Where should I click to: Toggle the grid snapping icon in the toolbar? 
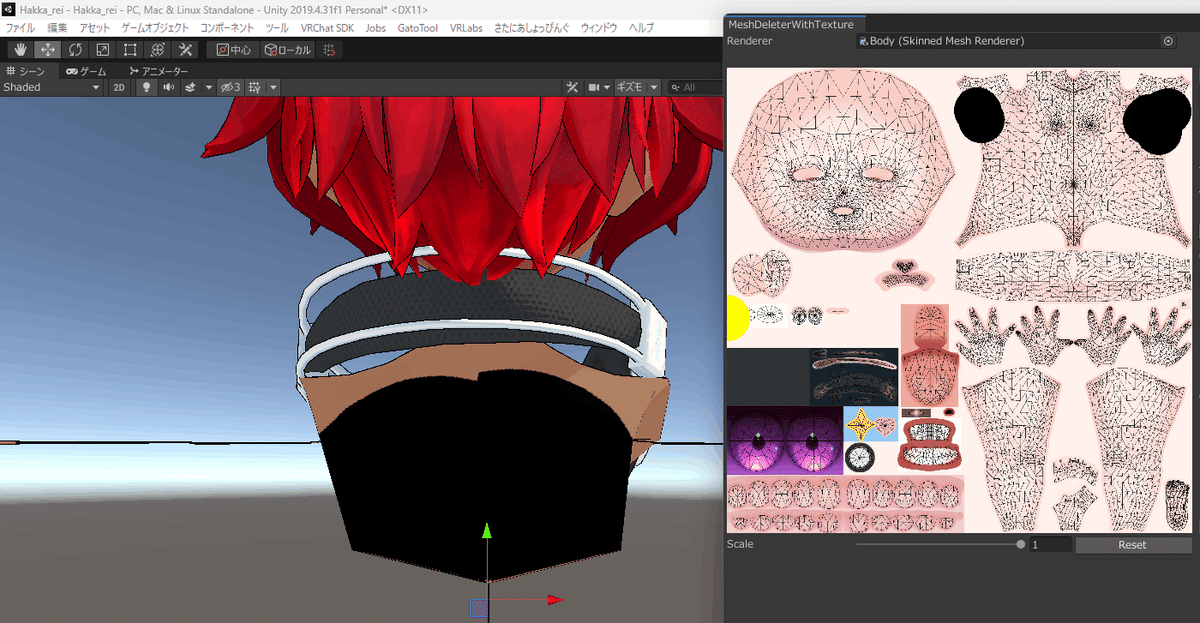click(x=330, y=49)
